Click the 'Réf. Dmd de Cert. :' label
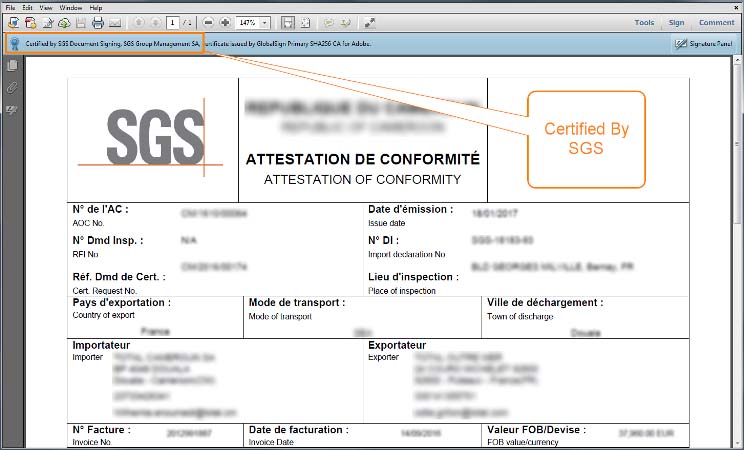Screen dimensions: 744x450 [119, 277]
